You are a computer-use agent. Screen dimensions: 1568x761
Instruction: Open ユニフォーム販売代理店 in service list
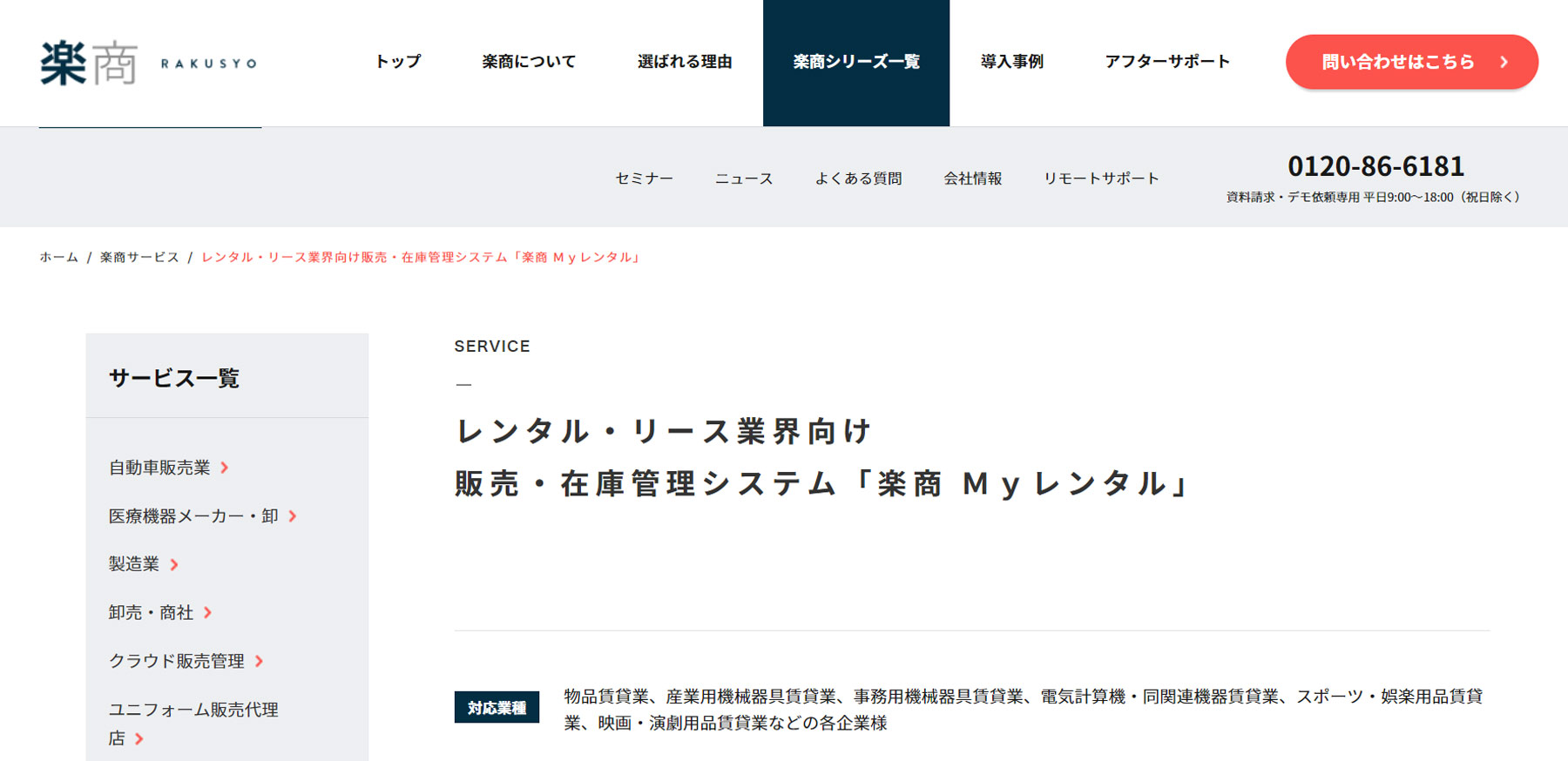[x=193, y=724]
